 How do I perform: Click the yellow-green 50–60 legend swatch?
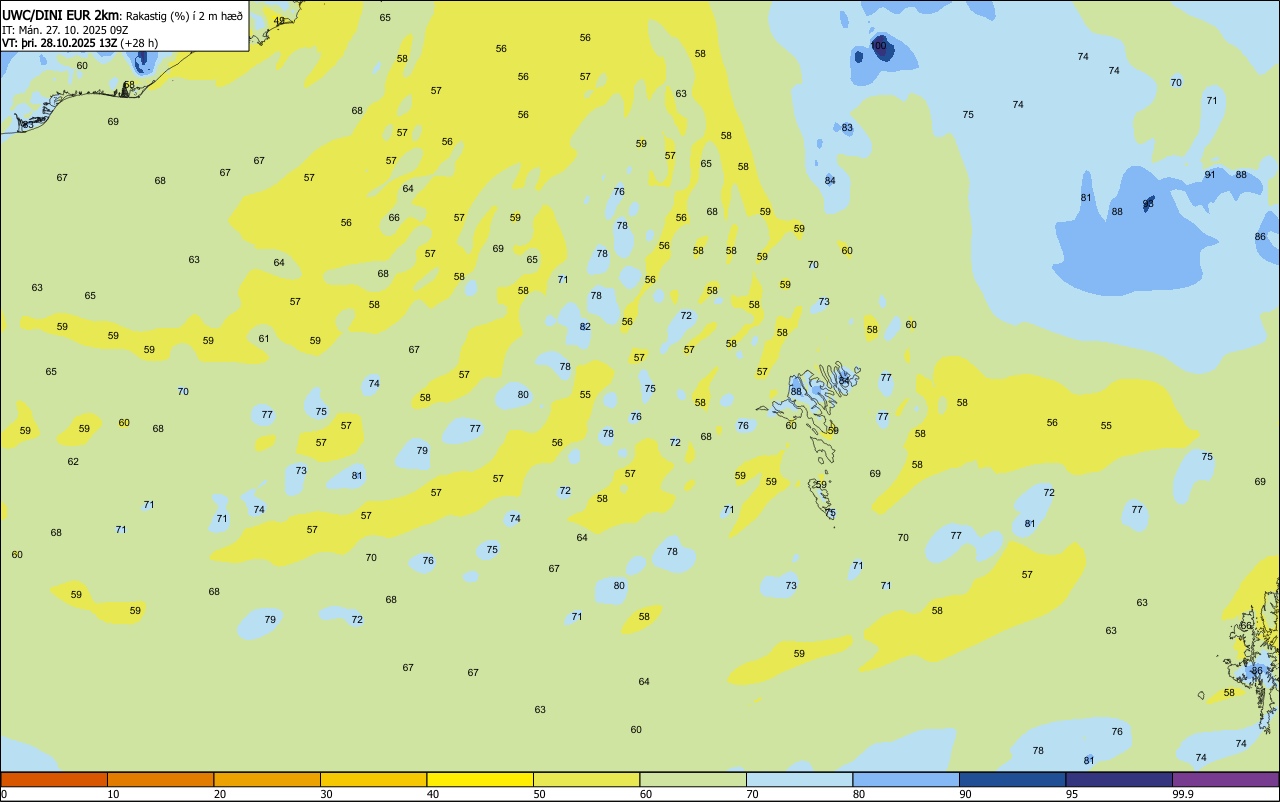(x=586, y=779)
